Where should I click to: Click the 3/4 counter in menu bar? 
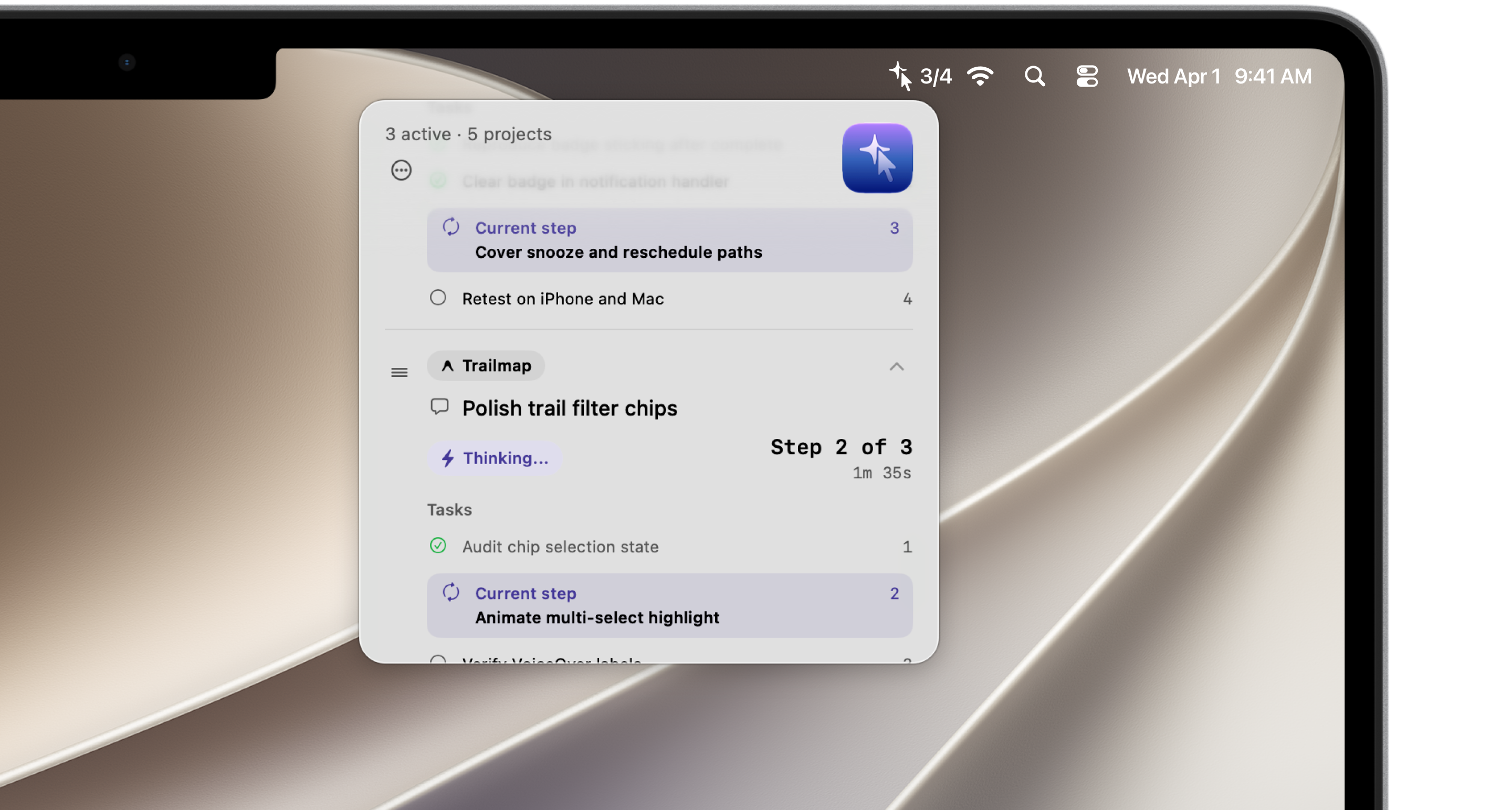(936, 77)
